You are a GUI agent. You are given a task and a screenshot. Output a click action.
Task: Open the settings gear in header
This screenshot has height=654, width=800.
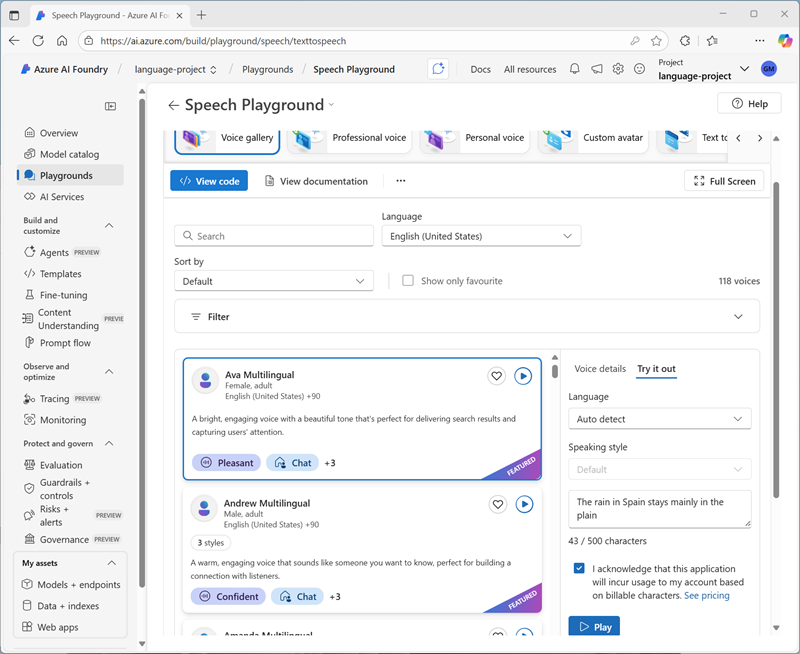click(x=618, y=69)
